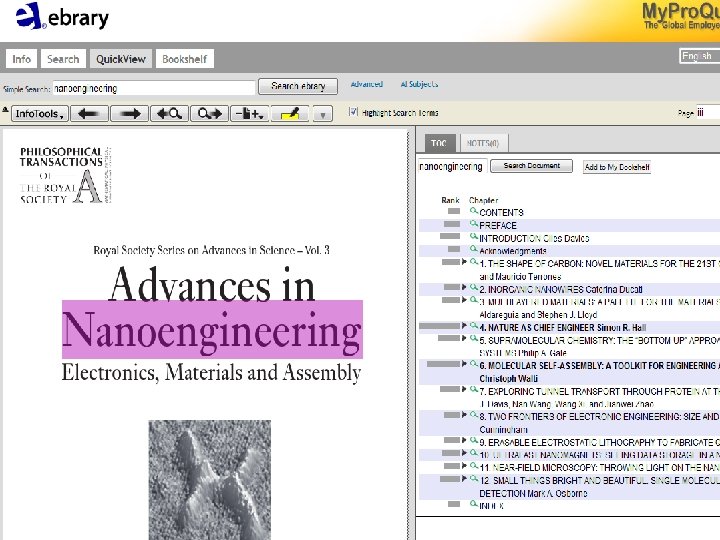Open CONTENTS chapter entry
The width and height of the screenshot is (720, 540).
tap(501, 213)
